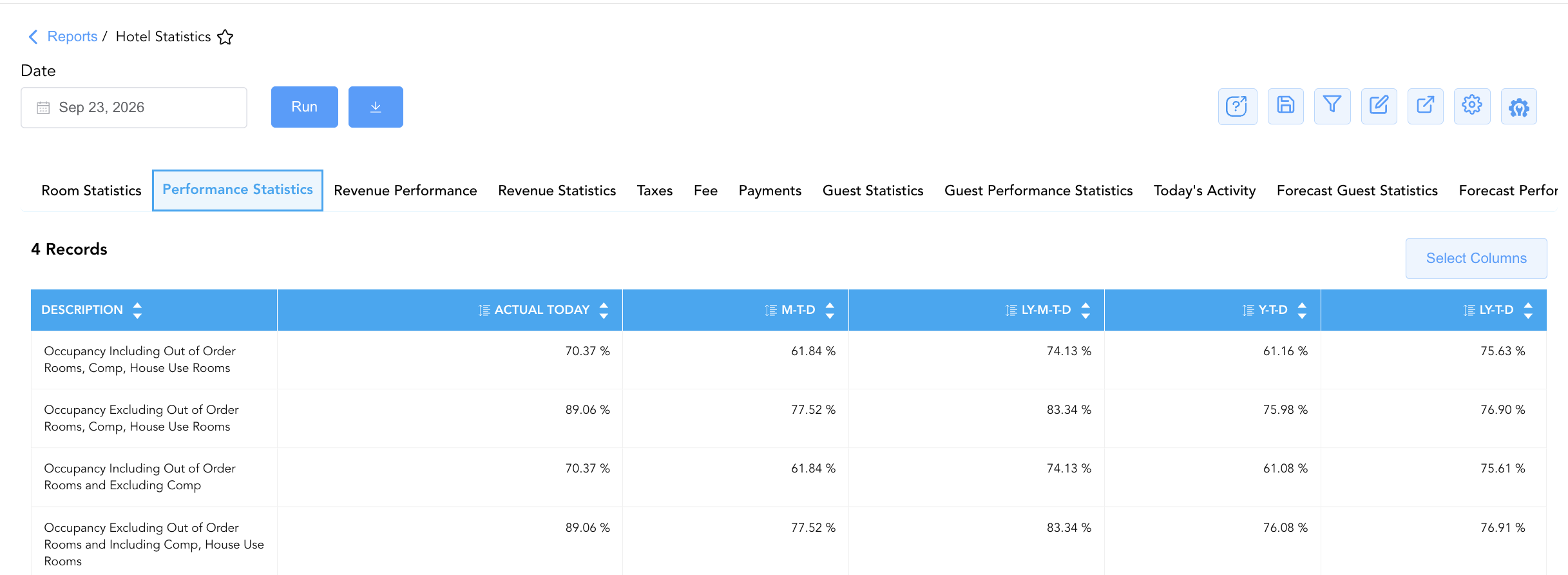Click the date field showing Sep 23, 2026
The height and width of the screenshot is (575, 1568).
[134, 108]
